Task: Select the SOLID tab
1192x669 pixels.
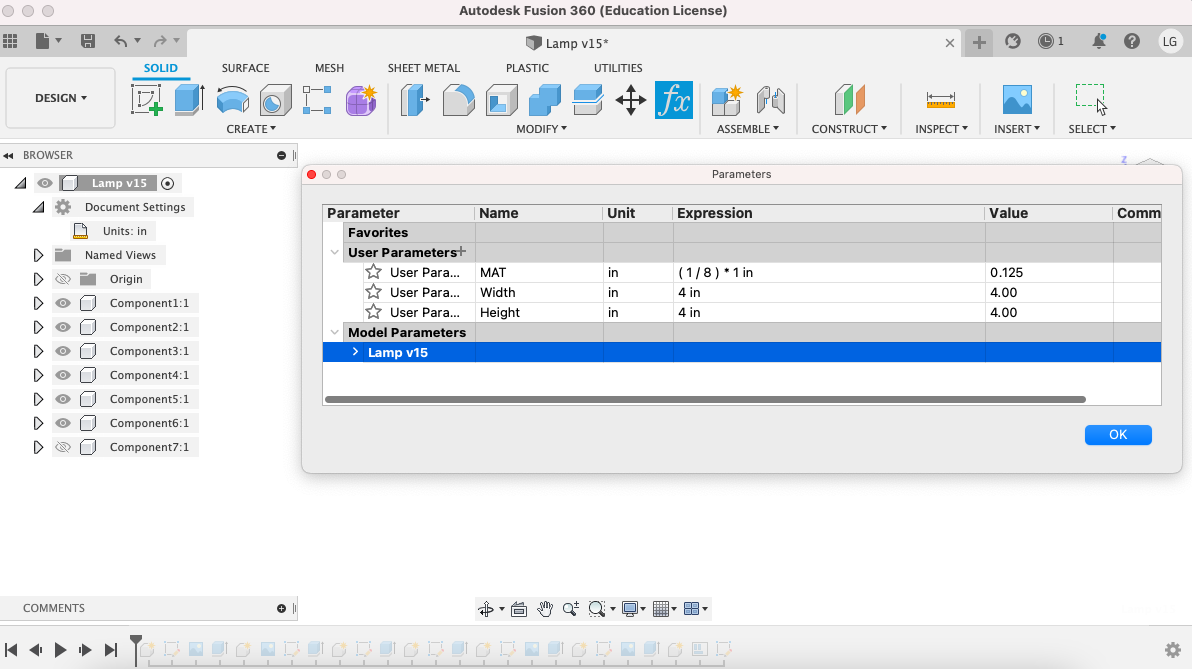Action: click(x=160, y=68)
